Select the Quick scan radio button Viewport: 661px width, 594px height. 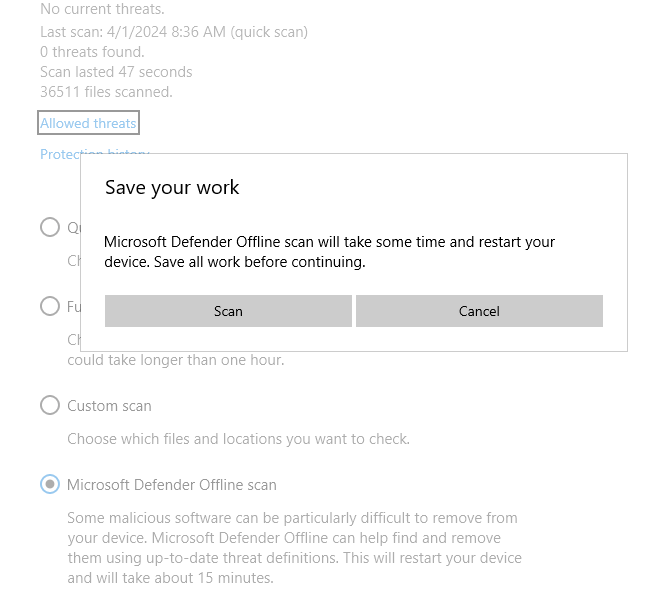tap(50, 227)
